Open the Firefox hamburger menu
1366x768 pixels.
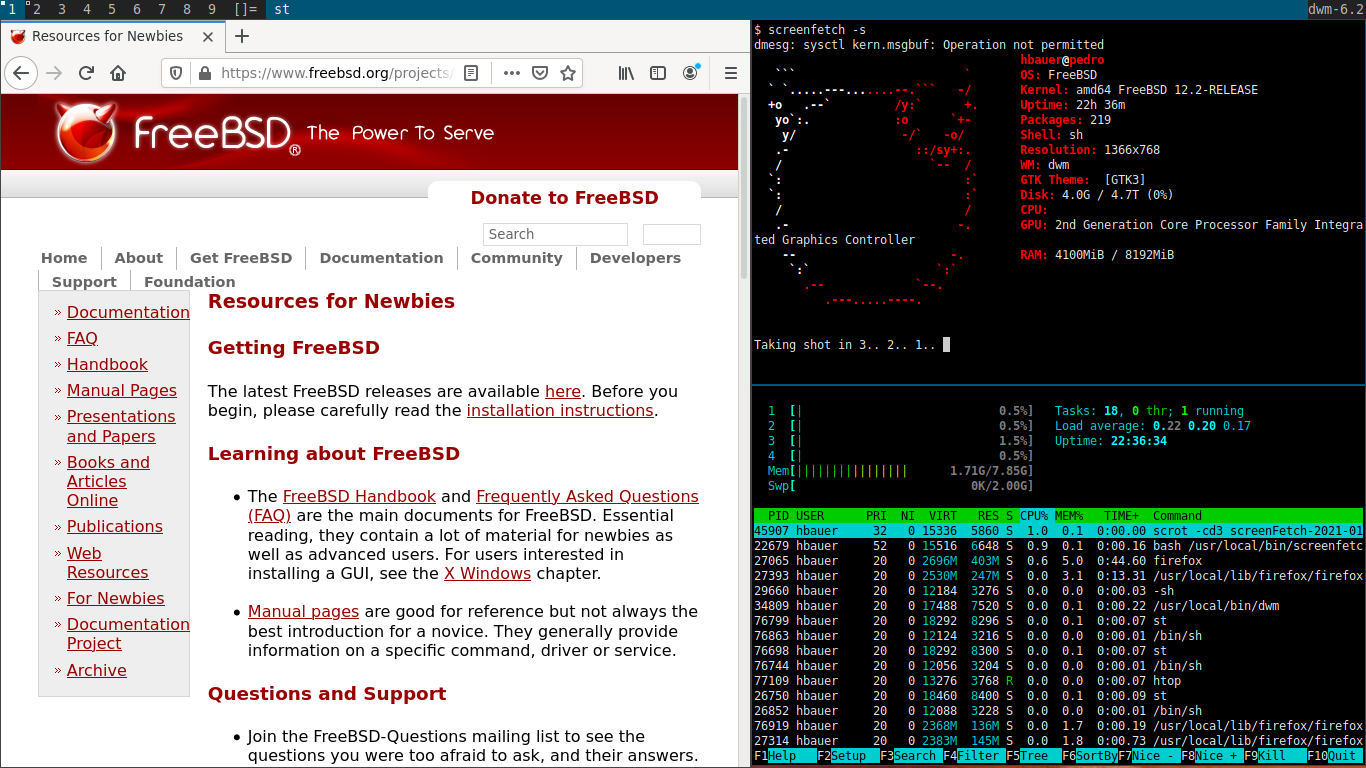click(731, 72)
